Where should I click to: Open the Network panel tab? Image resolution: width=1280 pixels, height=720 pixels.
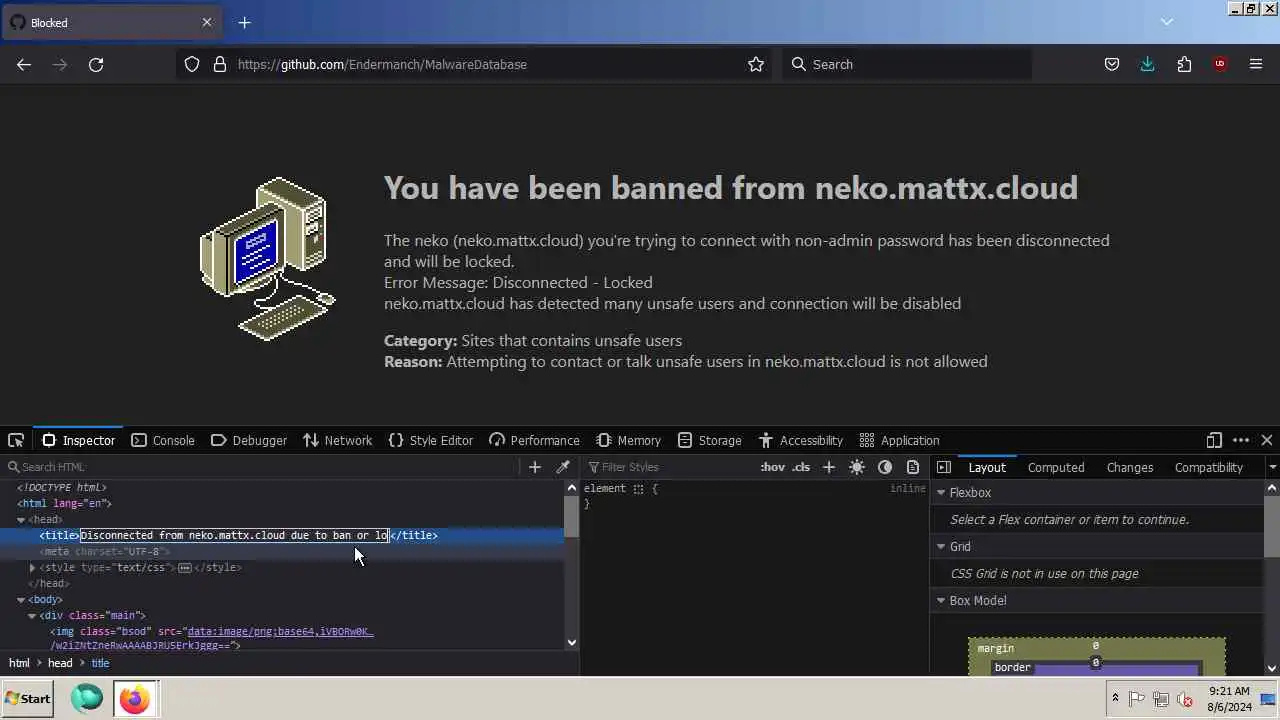coord(338,440)
